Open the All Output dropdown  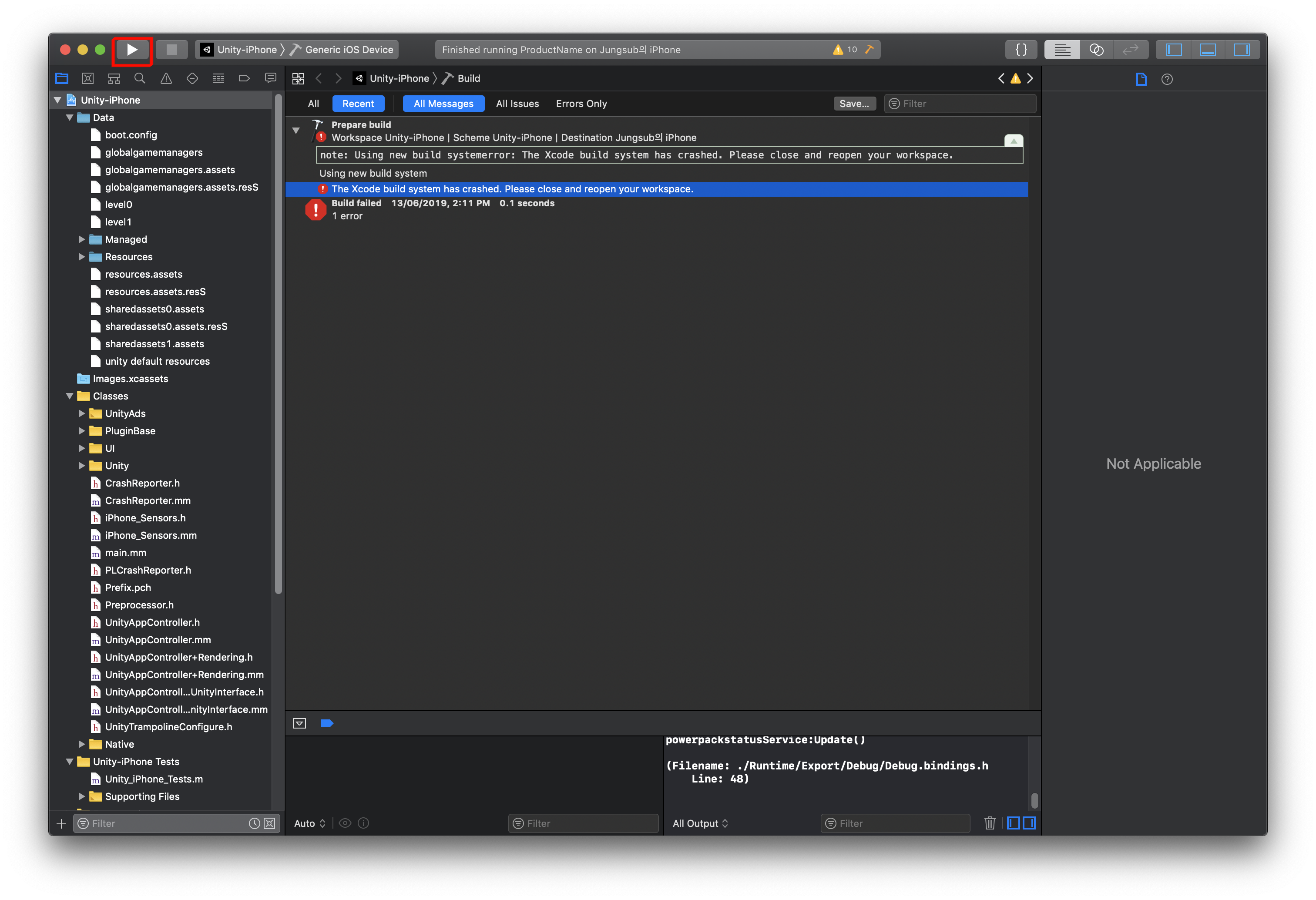tap(700, 823)
